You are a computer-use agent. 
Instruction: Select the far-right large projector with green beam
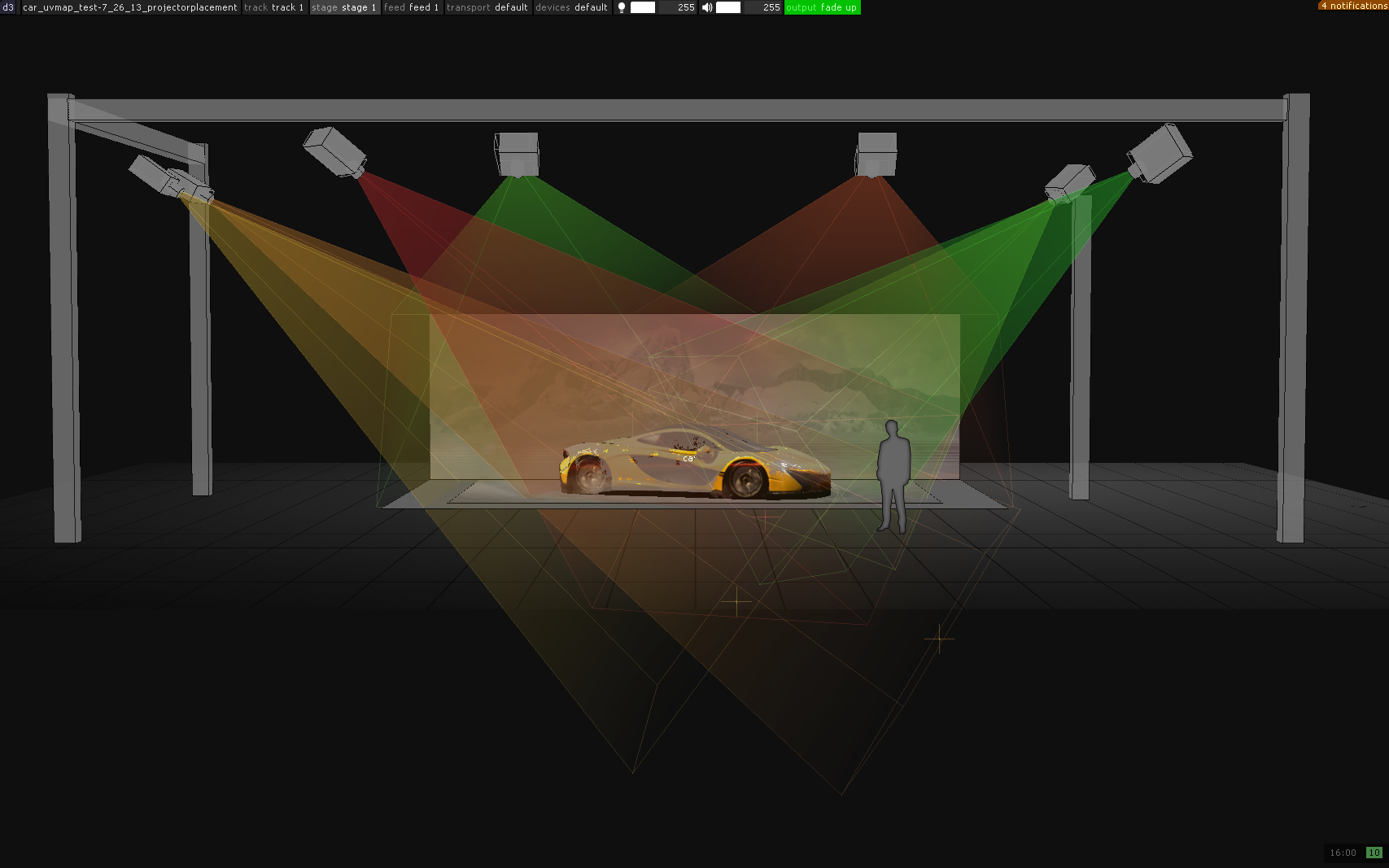point(1160,154)
